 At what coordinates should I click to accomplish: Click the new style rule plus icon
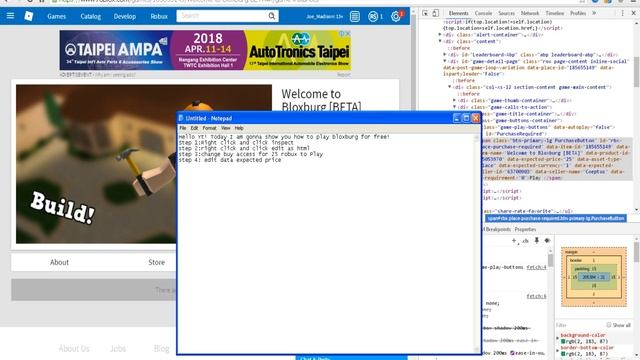(514, 241)
